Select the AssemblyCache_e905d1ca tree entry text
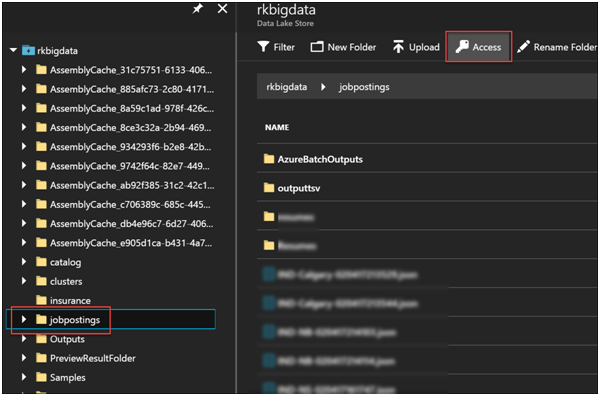The width and height of the screenshot is (600, 396). pos(131,243)
